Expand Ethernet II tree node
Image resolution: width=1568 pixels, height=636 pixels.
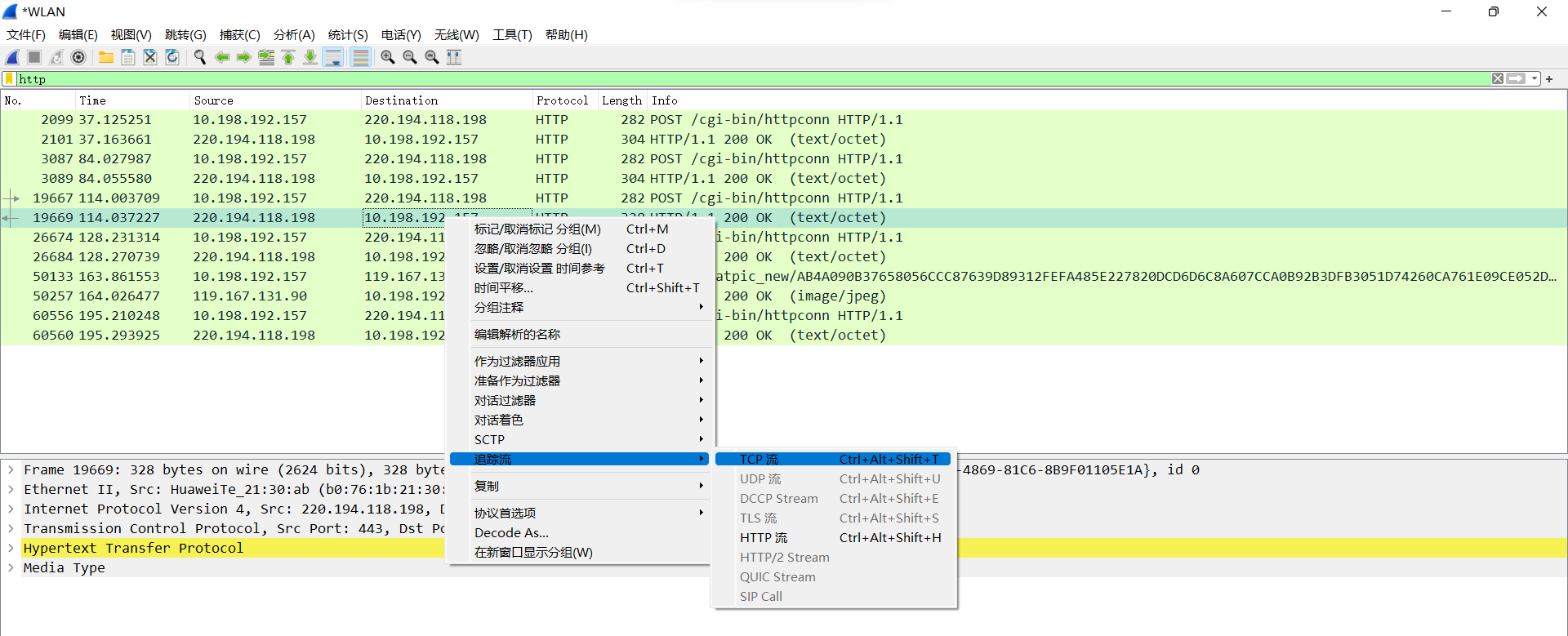[x=11, y=490]
